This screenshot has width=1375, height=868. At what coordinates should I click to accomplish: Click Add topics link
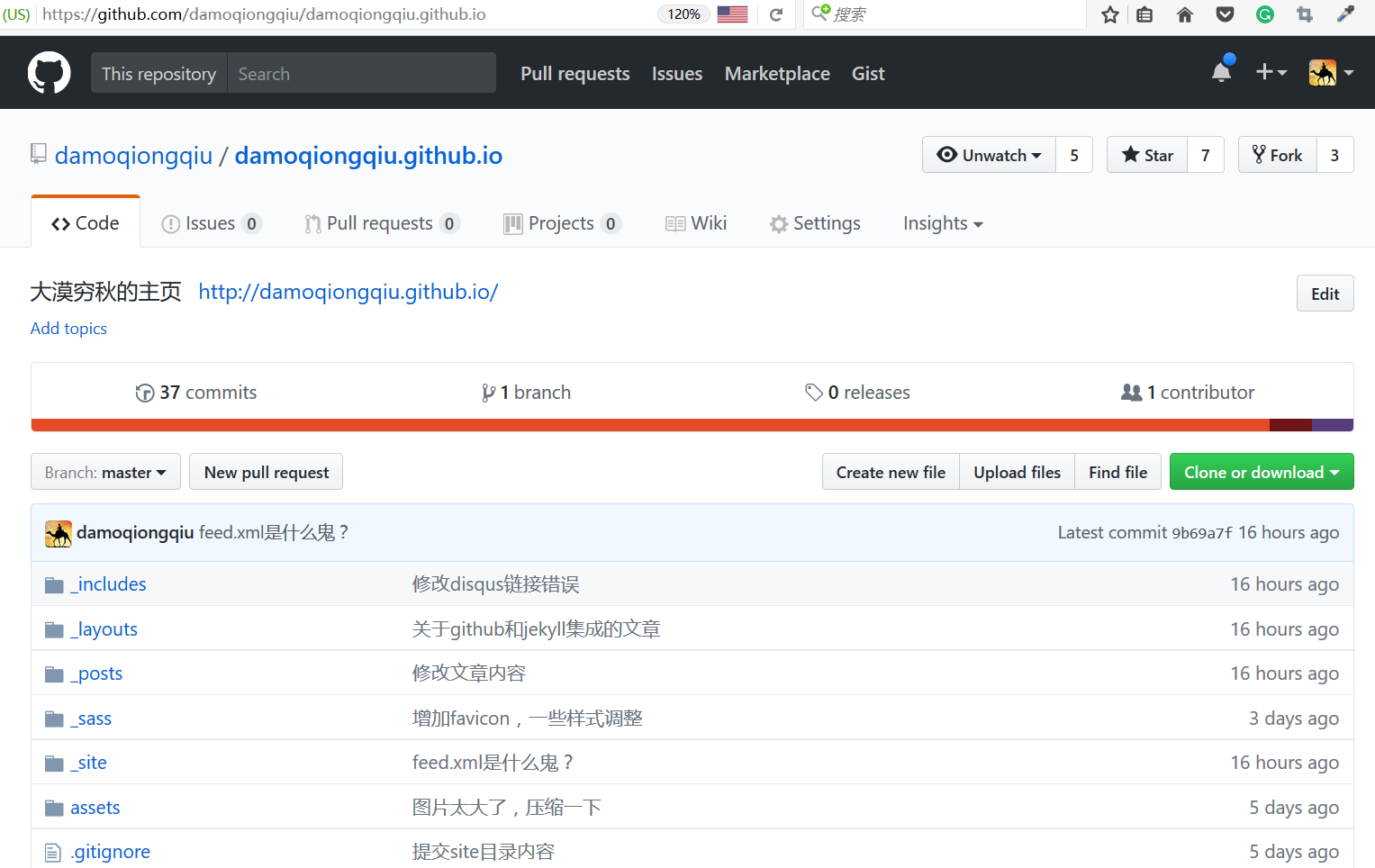pyautogui.click(x=68, y=329)
